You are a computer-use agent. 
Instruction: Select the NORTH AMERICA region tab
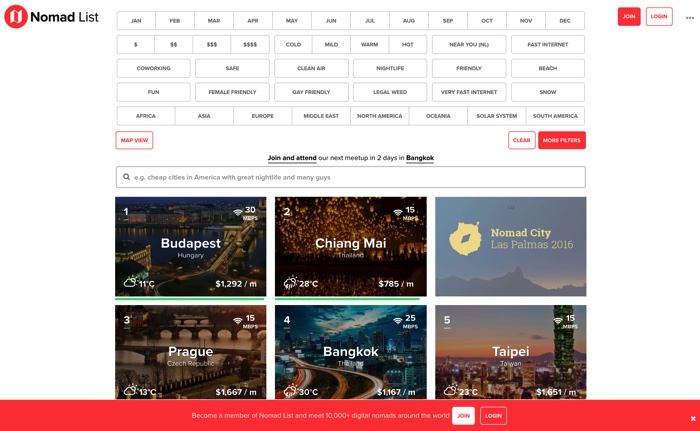pos(379,116)
